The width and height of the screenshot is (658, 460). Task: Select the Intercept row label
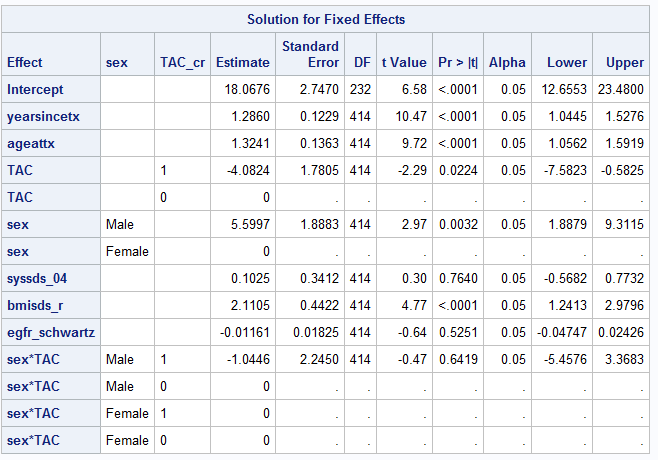point(35,90)
